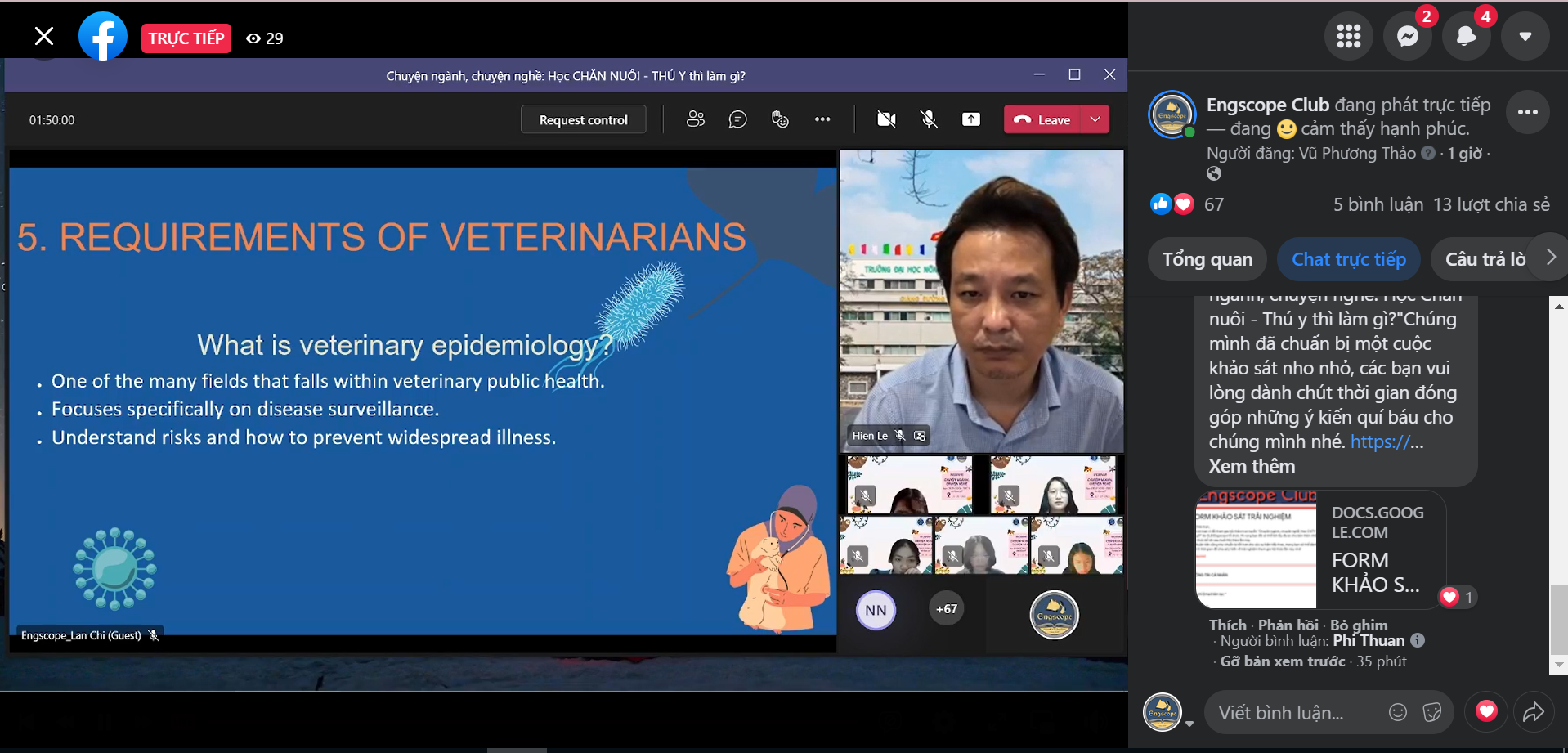Open the Facebook apps grid menu

(x=1348, y=36)
